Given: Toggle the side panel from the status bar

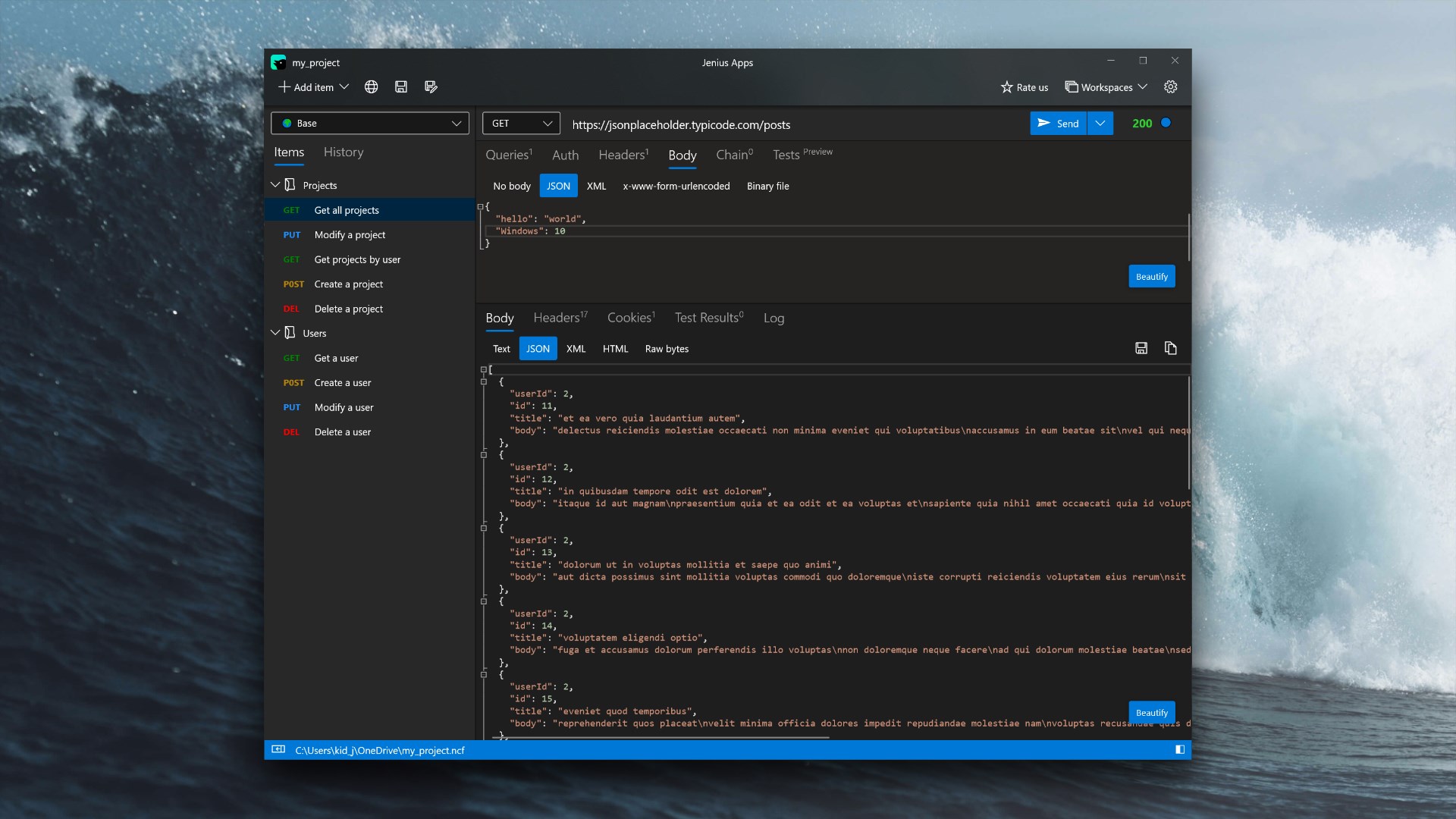Looking at the screenshot, I should [1179, 749].
